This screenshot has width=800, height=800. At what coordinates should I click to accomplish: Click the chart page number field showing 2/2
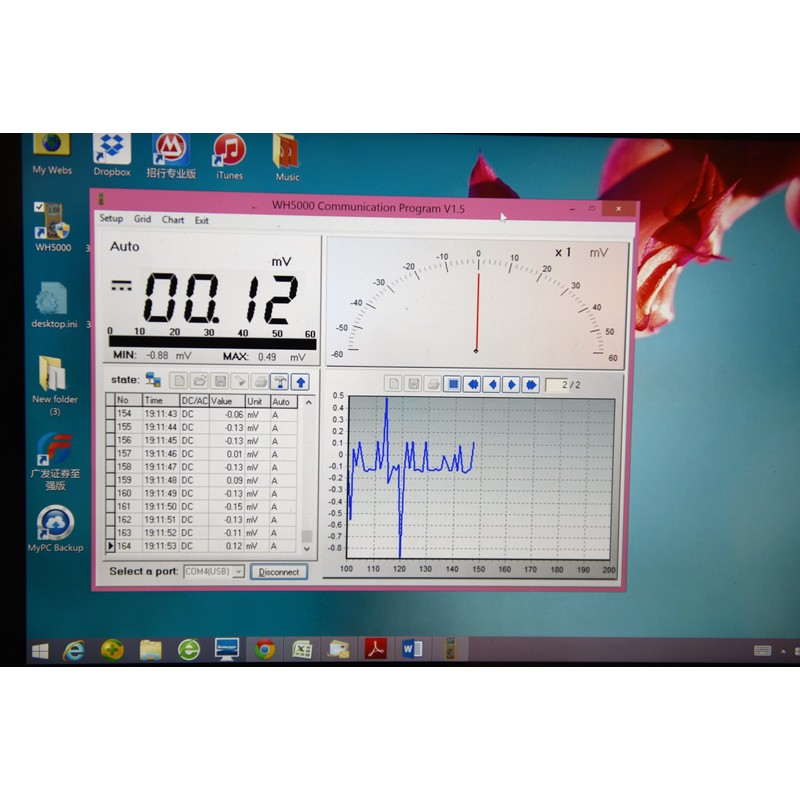click(565, 385)
